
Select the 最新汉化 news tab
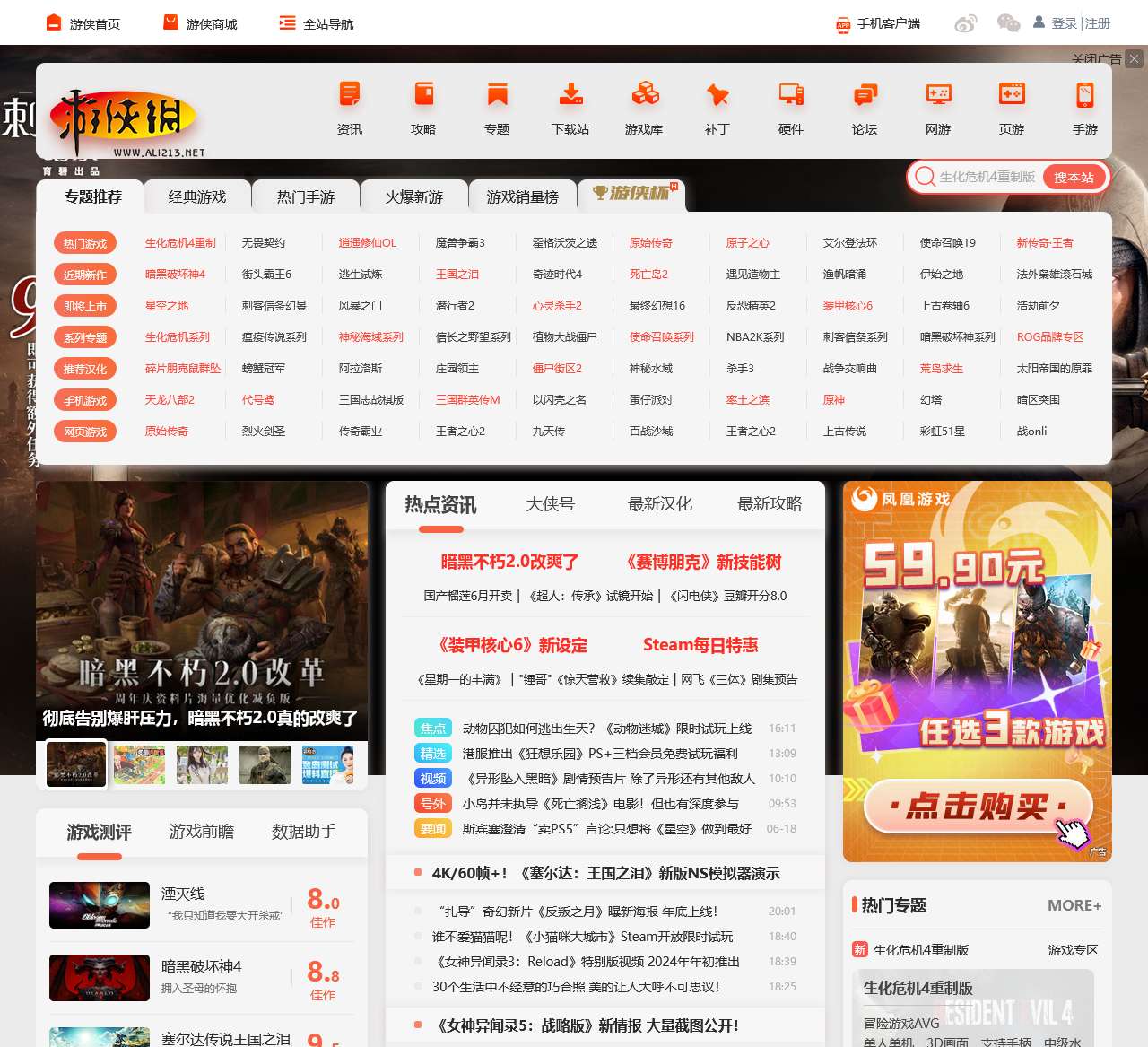point(660,504)
